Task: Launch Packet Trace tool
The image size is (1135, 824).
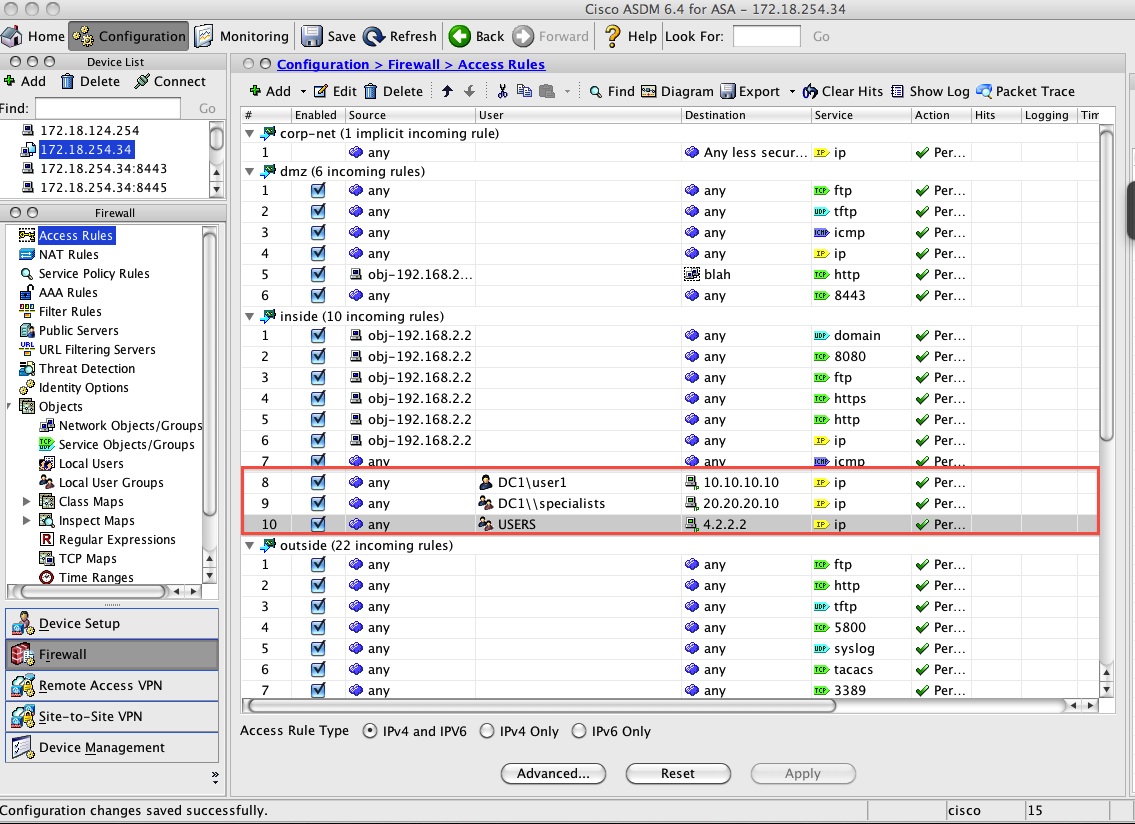Action: click(x=1026, y=91)
